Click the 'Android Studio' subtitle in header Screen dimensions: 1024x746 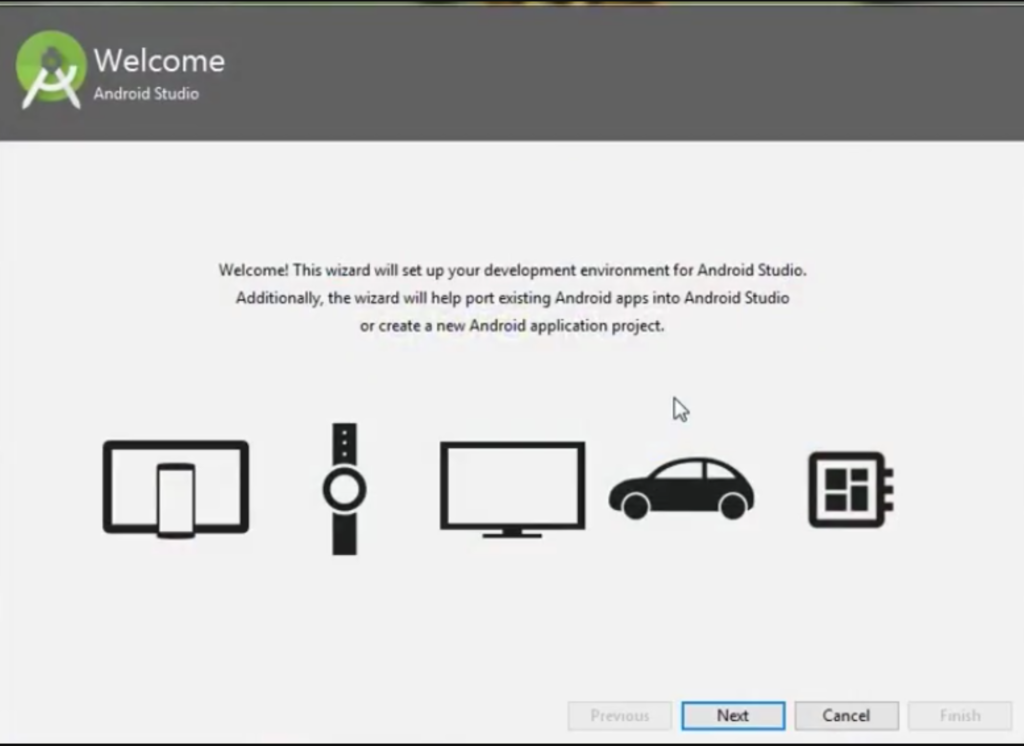pyautogui.click(x=146, y=93)
